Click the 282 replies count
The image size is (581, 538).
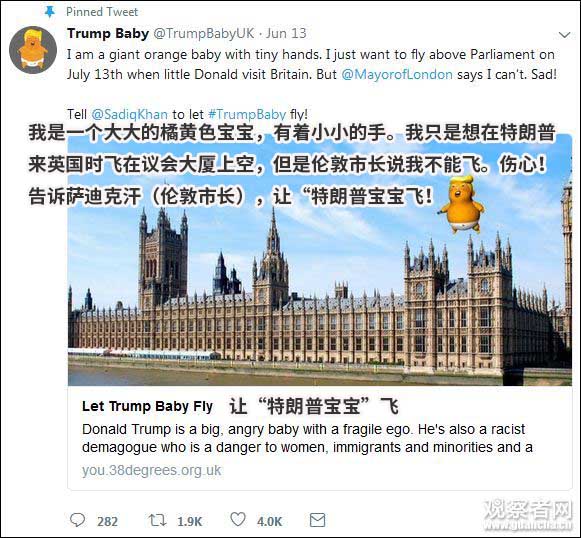click(x=107, y=521)
